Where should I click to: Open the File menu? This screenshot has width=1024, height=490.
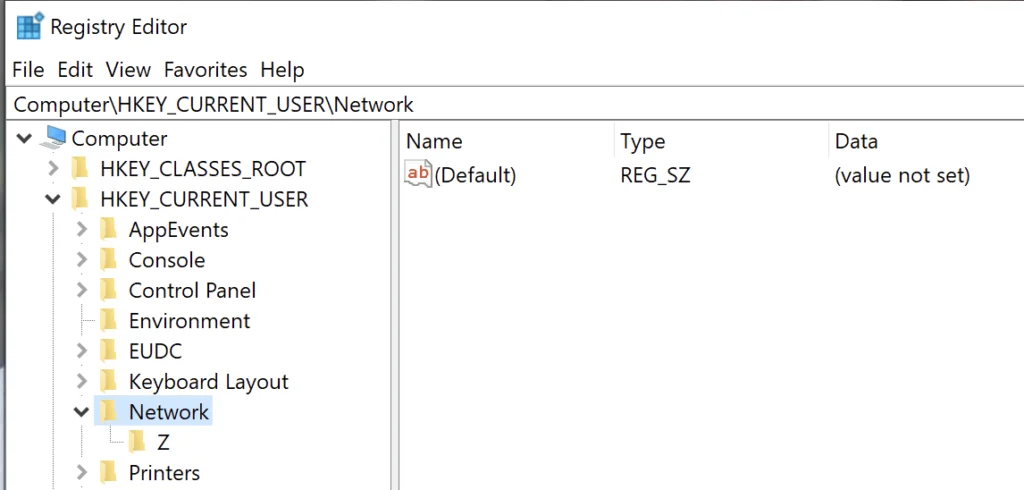pyautogui.click(x=28, y=69)
